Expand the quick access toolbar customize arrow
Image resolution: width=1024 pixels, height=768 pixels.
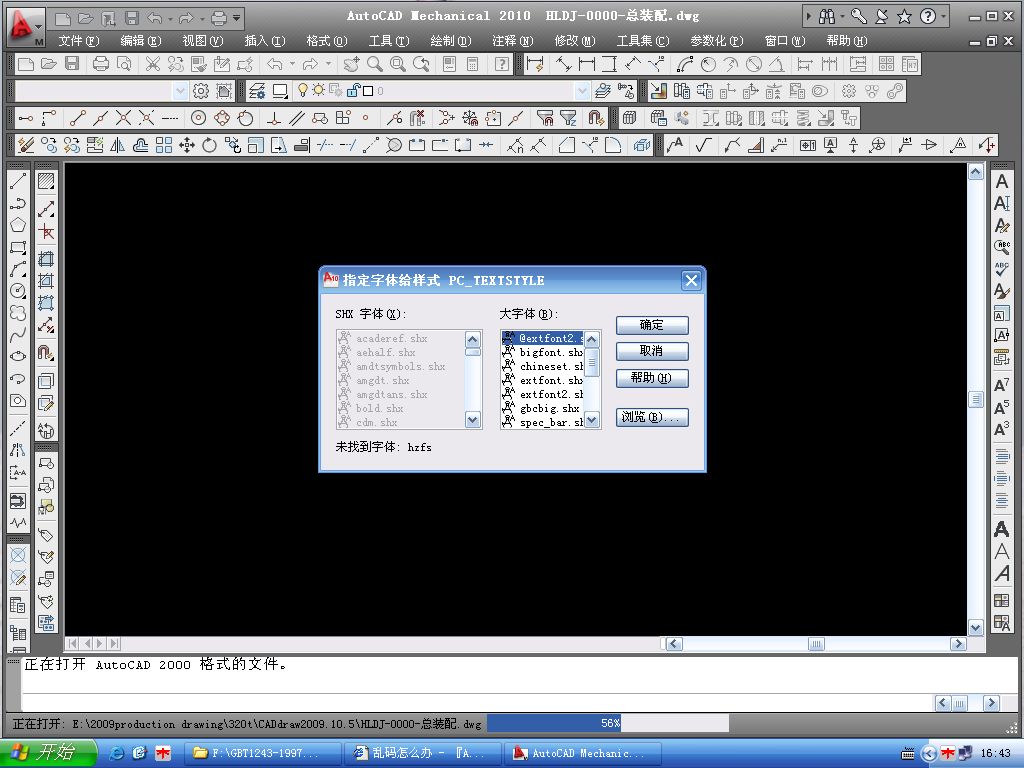(236, 18)
